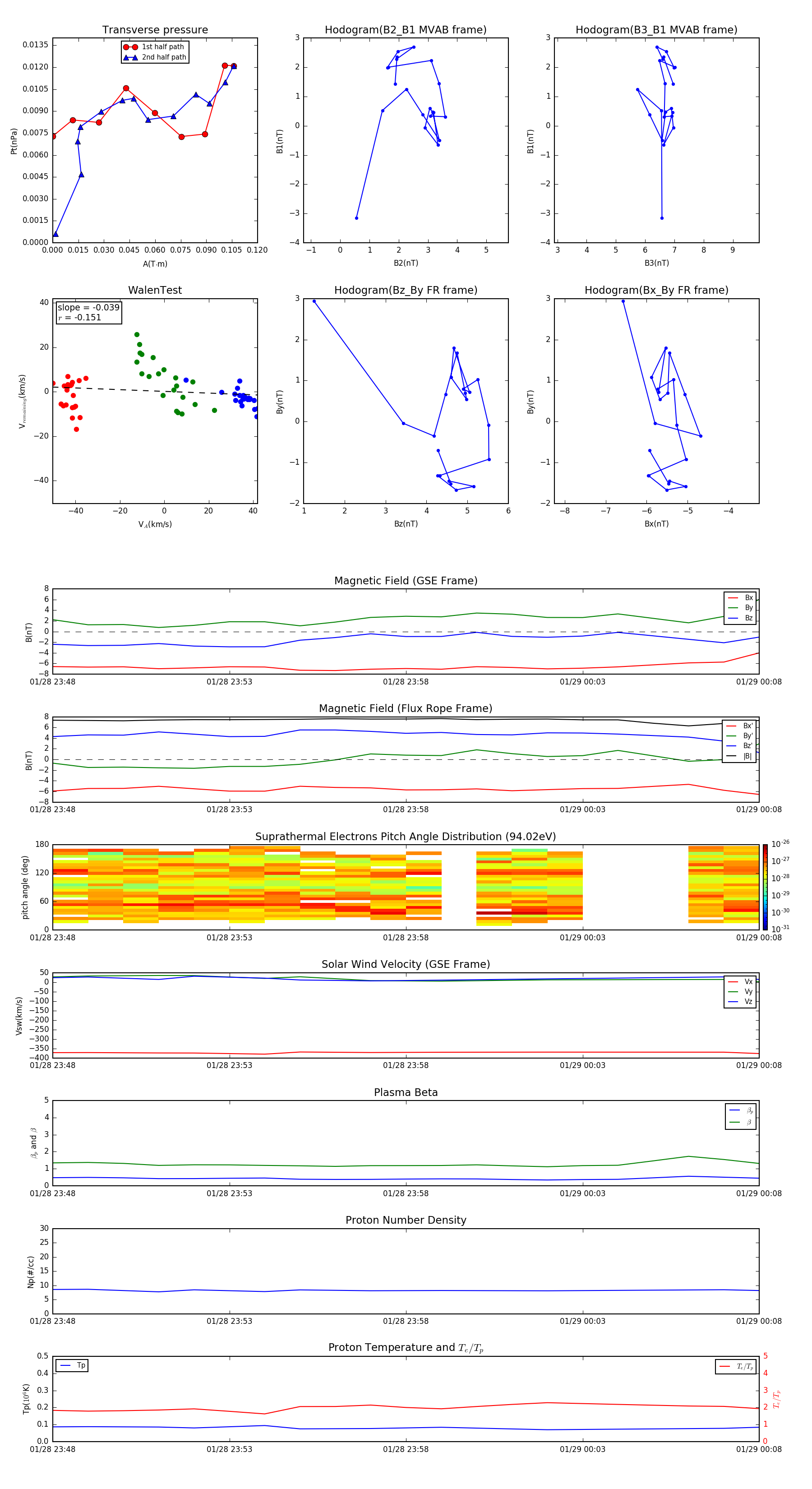Click the red 'Te/Tp' legend entry

click(x=737, y=1366)
